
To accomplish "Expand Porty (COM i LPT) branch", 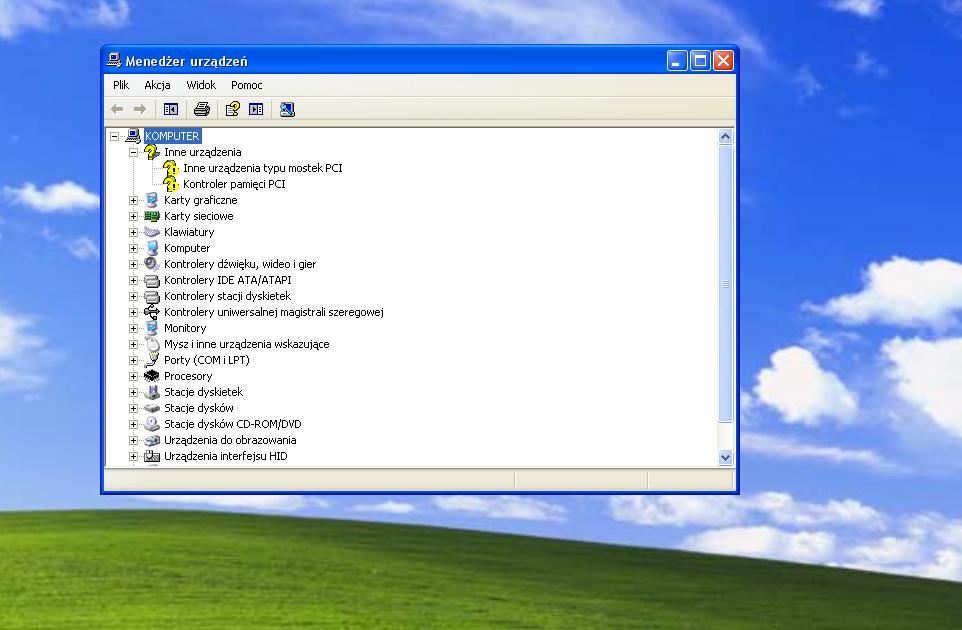I will (x=133, y=360).
